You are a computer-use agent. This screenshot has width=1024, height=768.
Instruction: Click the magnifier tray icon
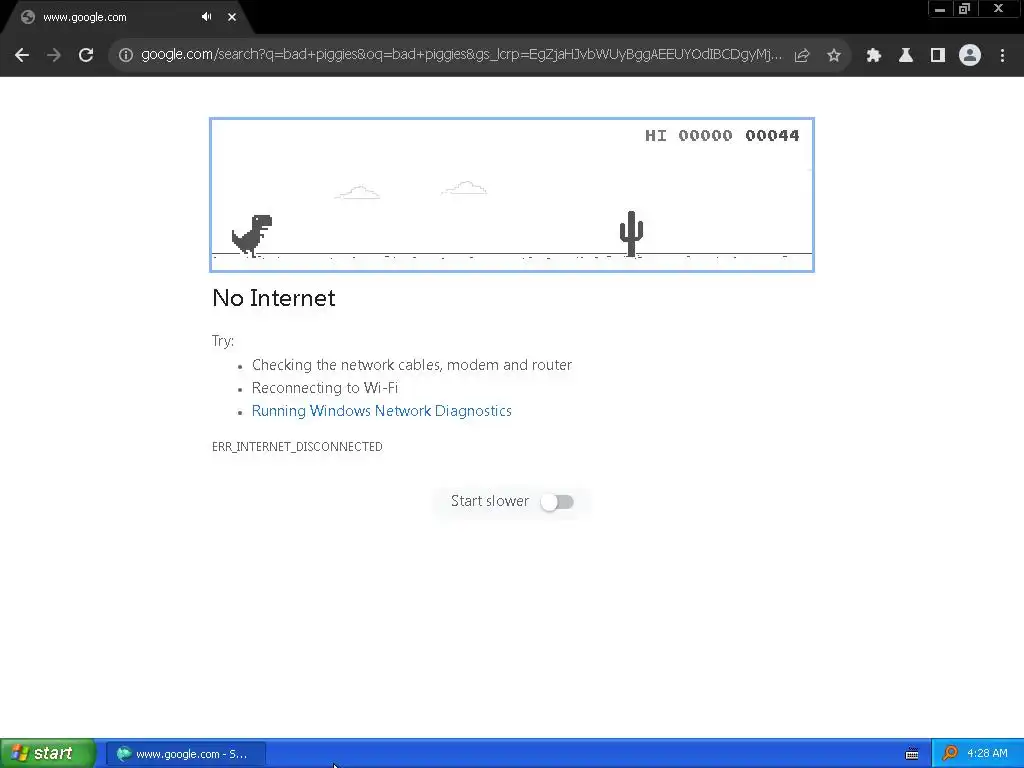coord(950,753)
